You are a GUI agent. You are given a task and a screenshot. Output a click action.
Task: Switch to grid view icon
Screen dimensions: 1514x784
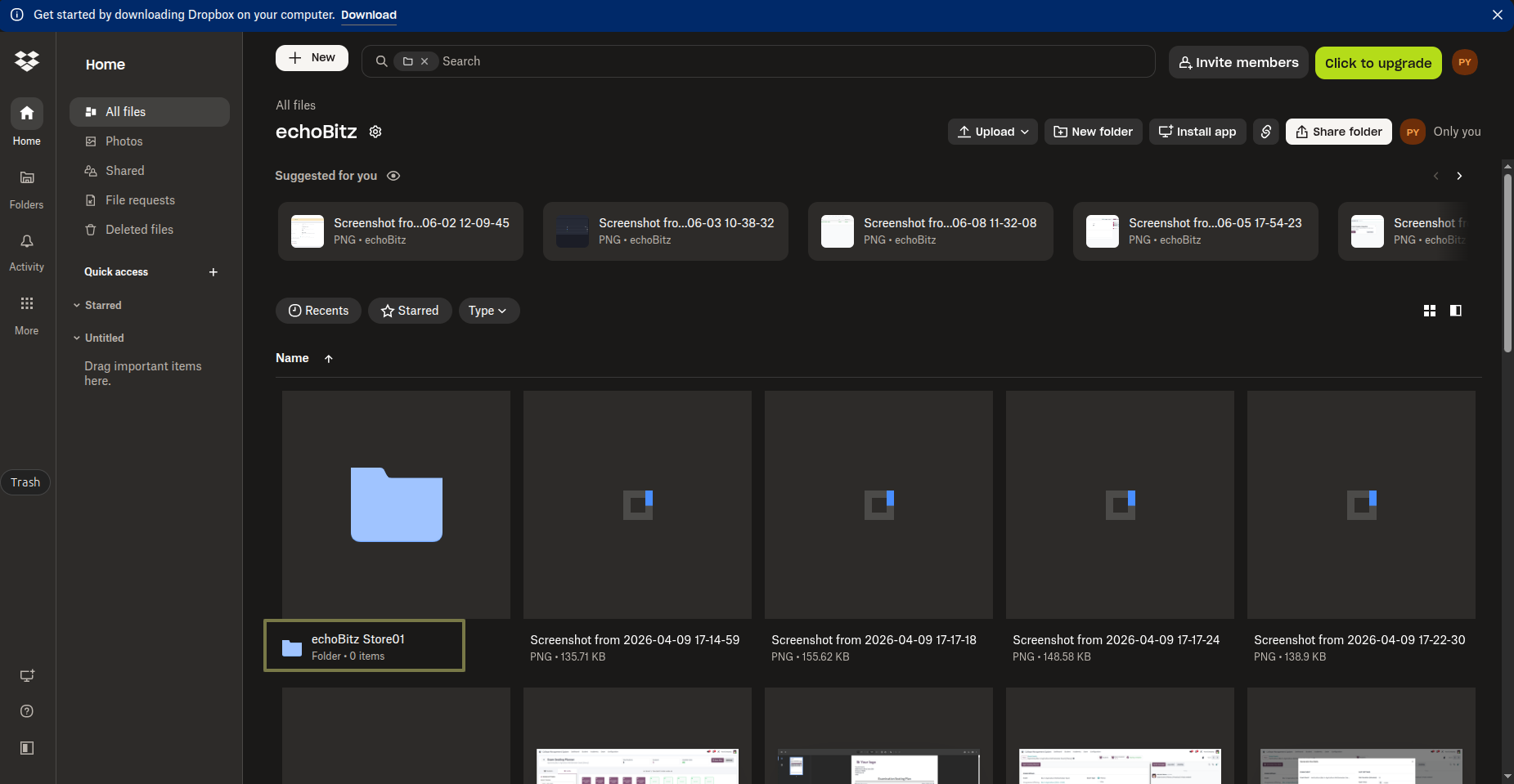coord(1430,311)
